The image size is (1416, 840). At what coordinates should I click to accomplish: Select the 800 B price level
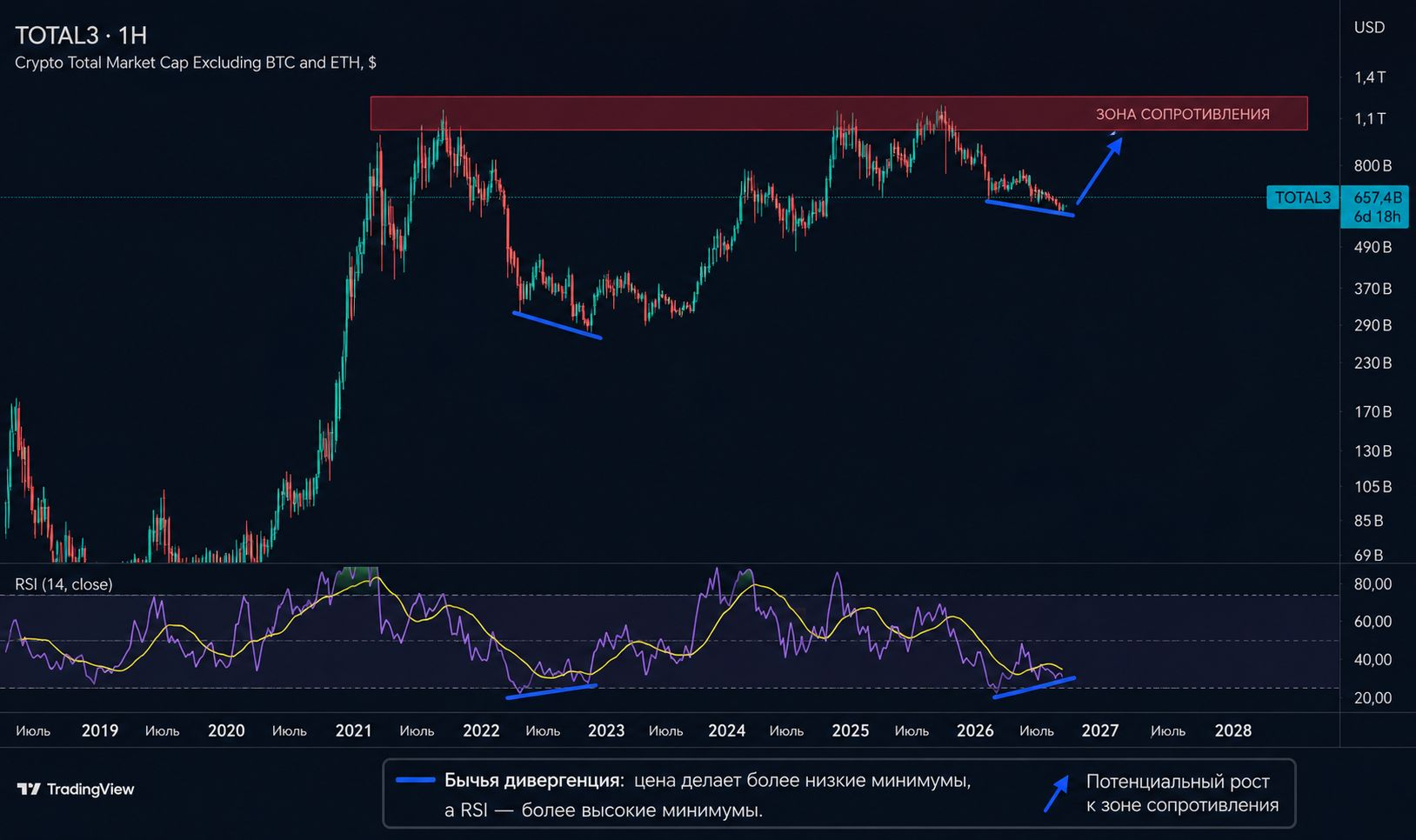(x=1373, y=165)
